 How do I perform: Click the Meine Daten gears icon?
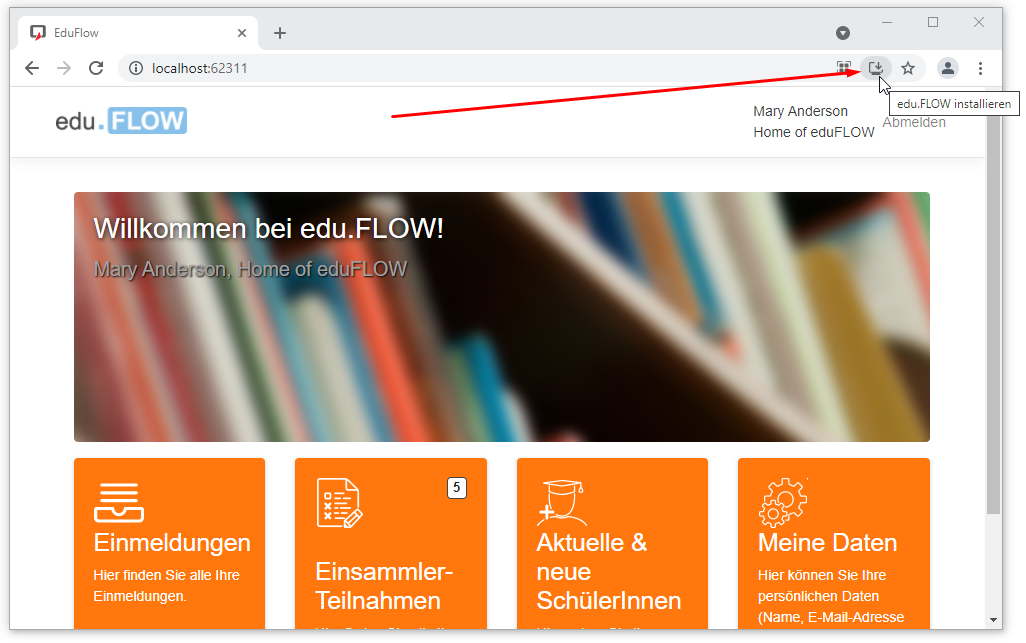(x=783, y=502)
